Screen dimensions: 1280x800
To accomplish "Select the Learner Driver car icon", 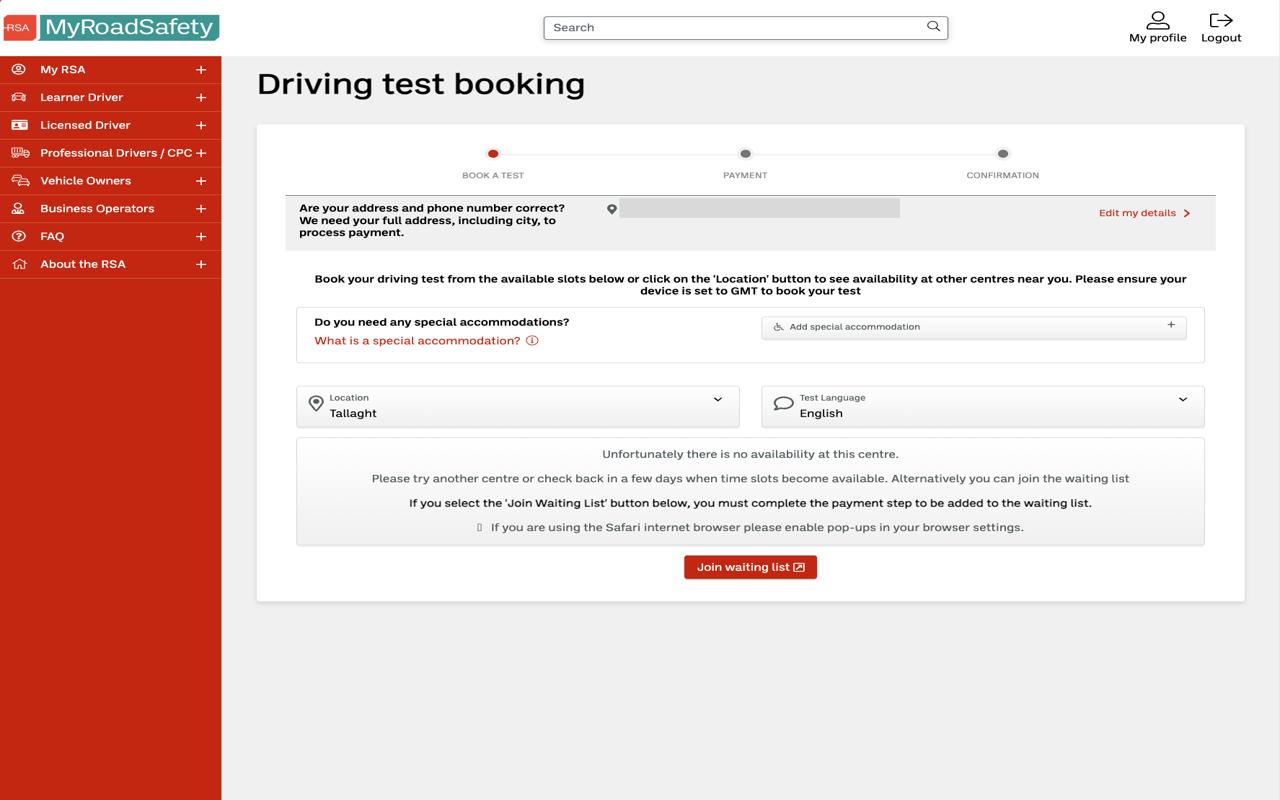I will [18, 97].
